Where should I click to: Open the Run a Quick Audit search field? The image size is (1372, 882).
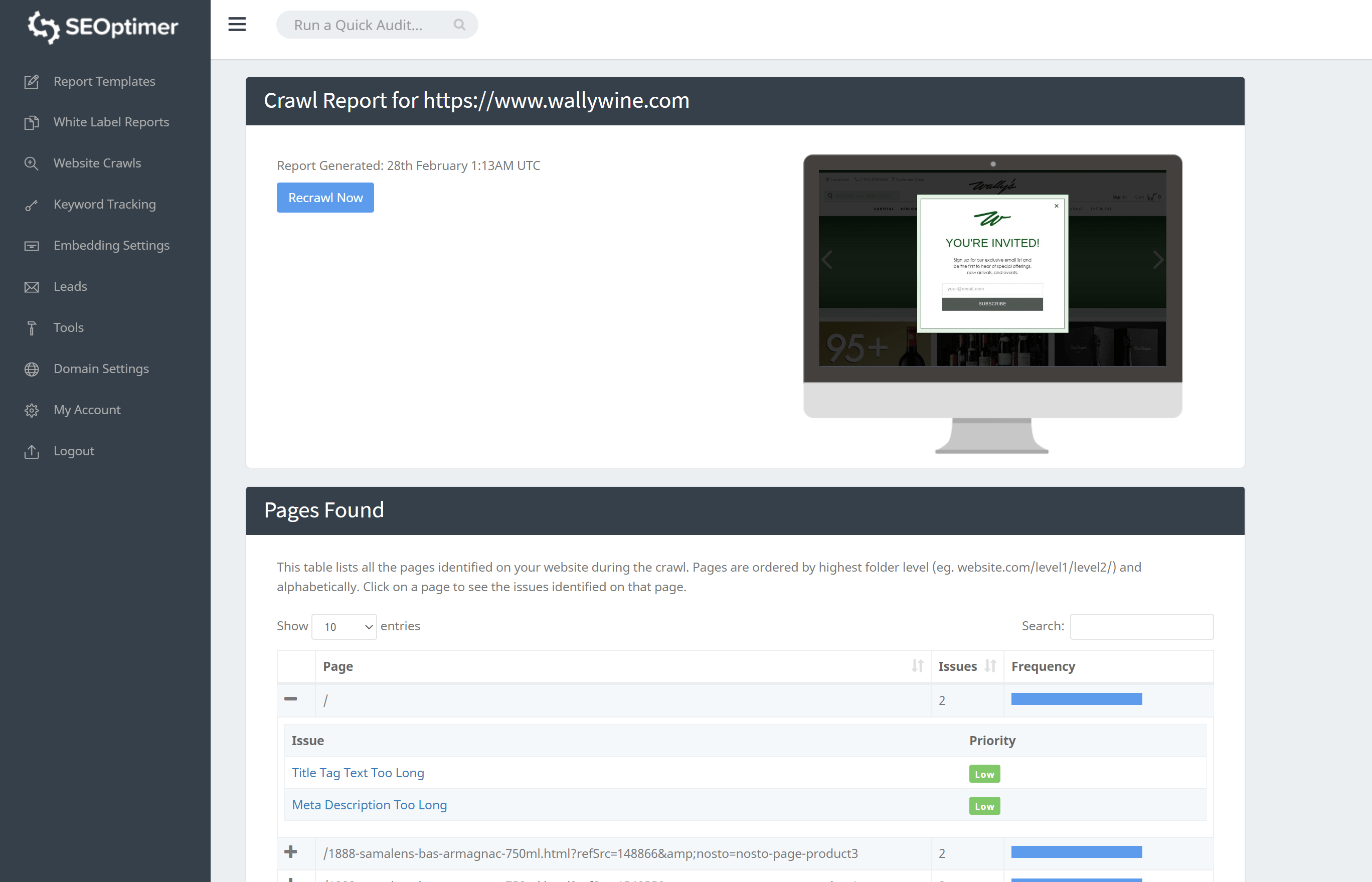pos(375,25)
